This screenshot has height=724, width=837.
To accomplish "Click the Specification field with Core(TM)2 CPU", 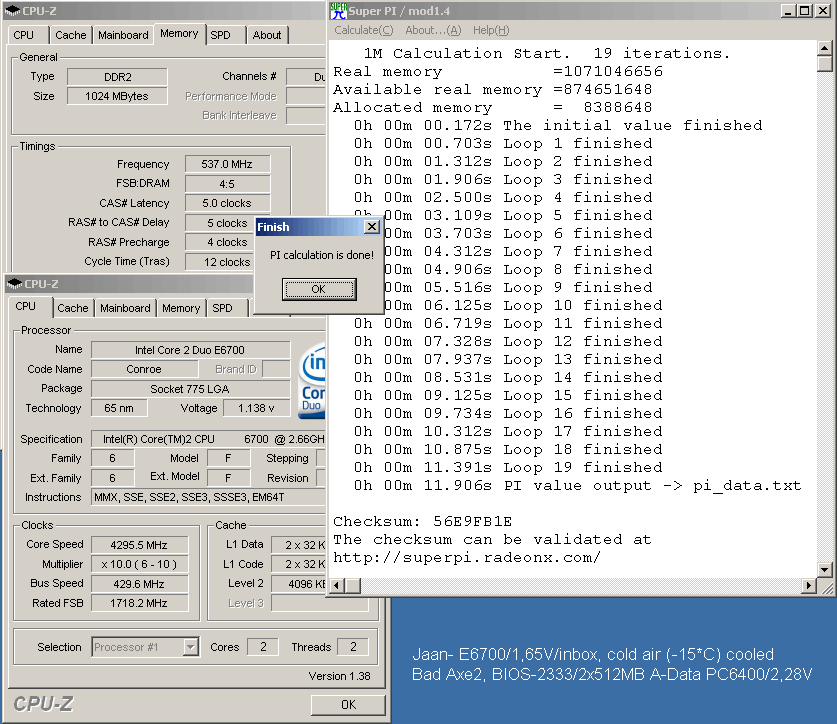I will click(x=208, y=439).
